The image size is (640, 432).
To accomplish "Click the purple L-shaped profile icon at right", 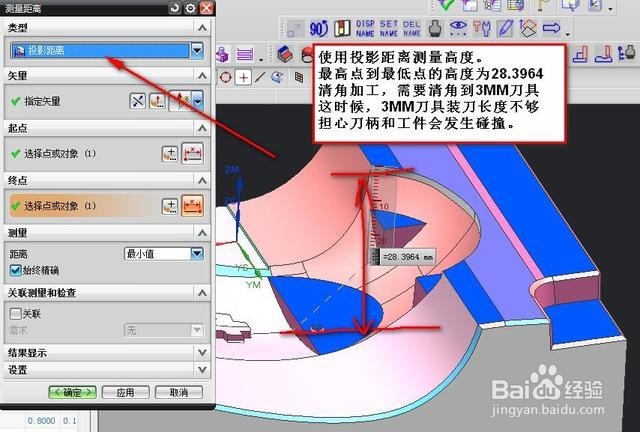I will [580, 54].
